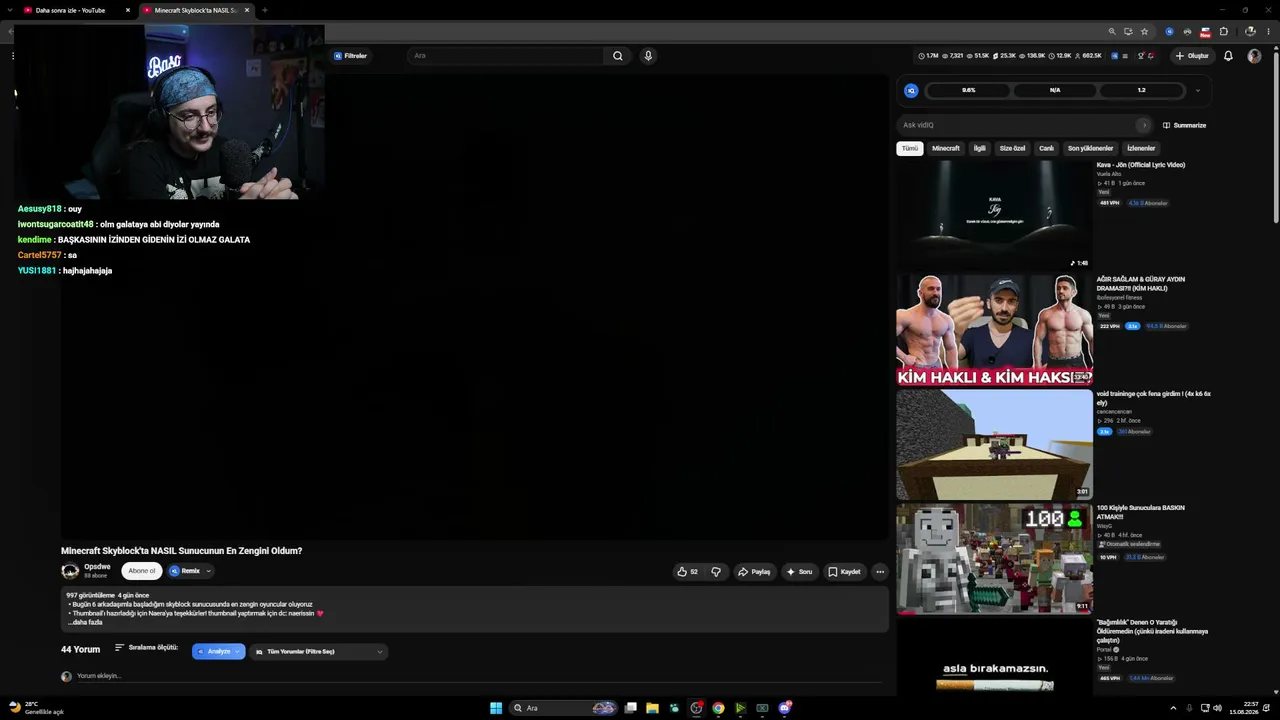The height and width of the screenshot is (720, 1280).
Task: Switch to Daha sonra izle tab
Action: (77, 10)
